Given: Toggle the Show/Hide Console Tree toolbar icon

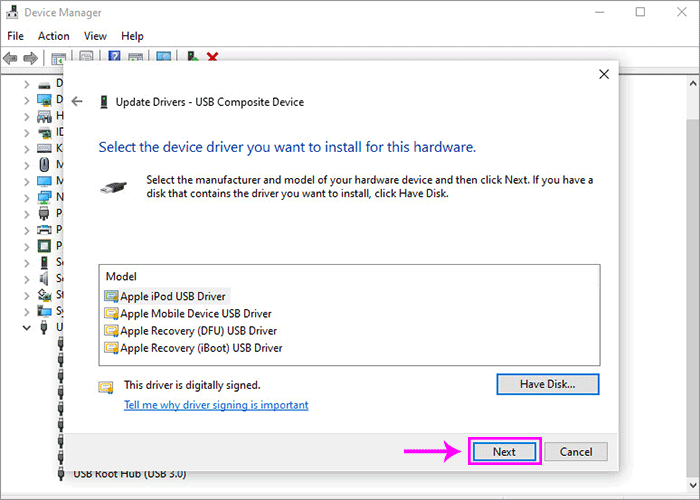Looking at the screenshot, I should (58, 58).
